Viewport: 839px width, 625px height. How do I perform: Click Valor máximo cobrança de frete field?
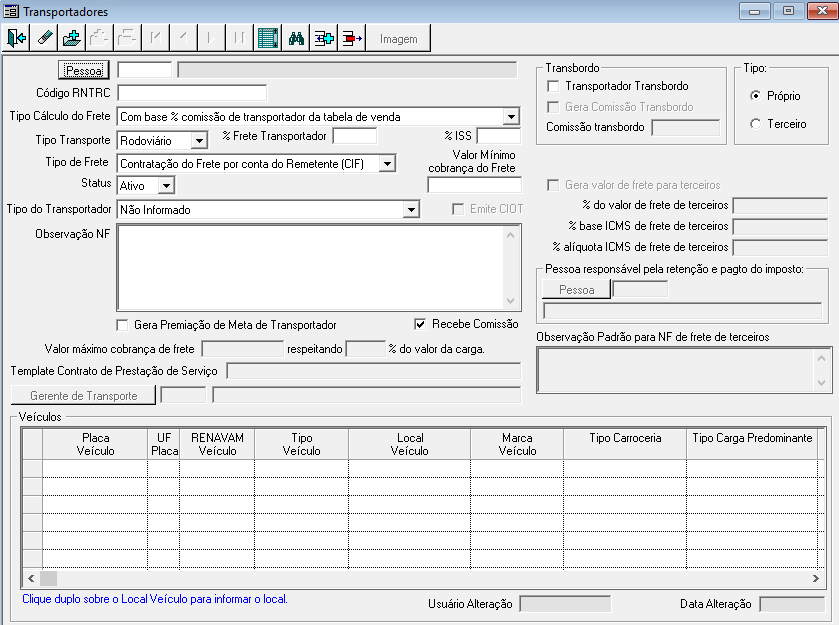pos(242,349)
